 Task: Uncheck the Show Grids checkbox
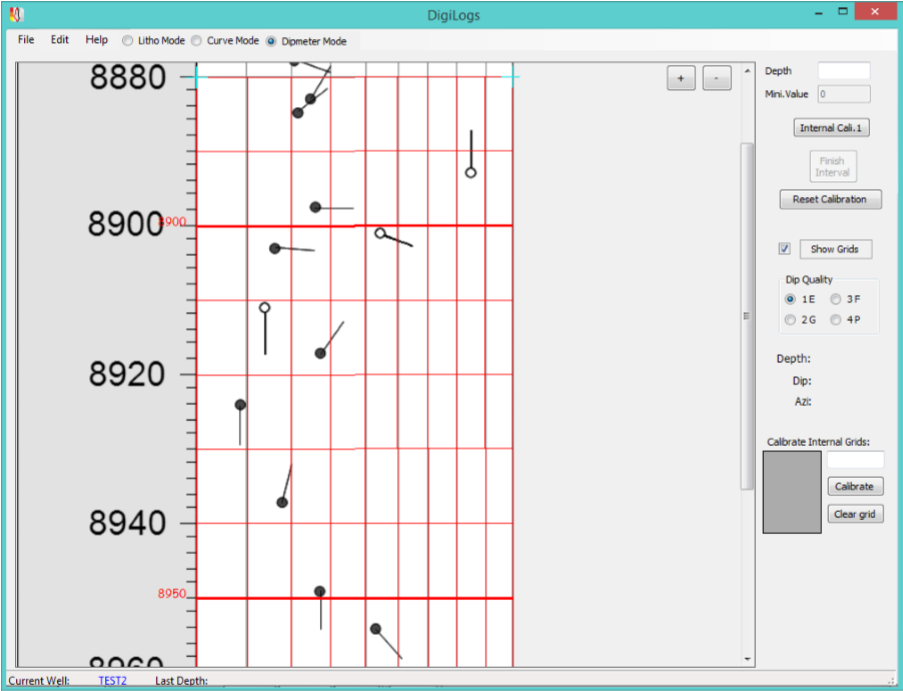tap(785, 249)
